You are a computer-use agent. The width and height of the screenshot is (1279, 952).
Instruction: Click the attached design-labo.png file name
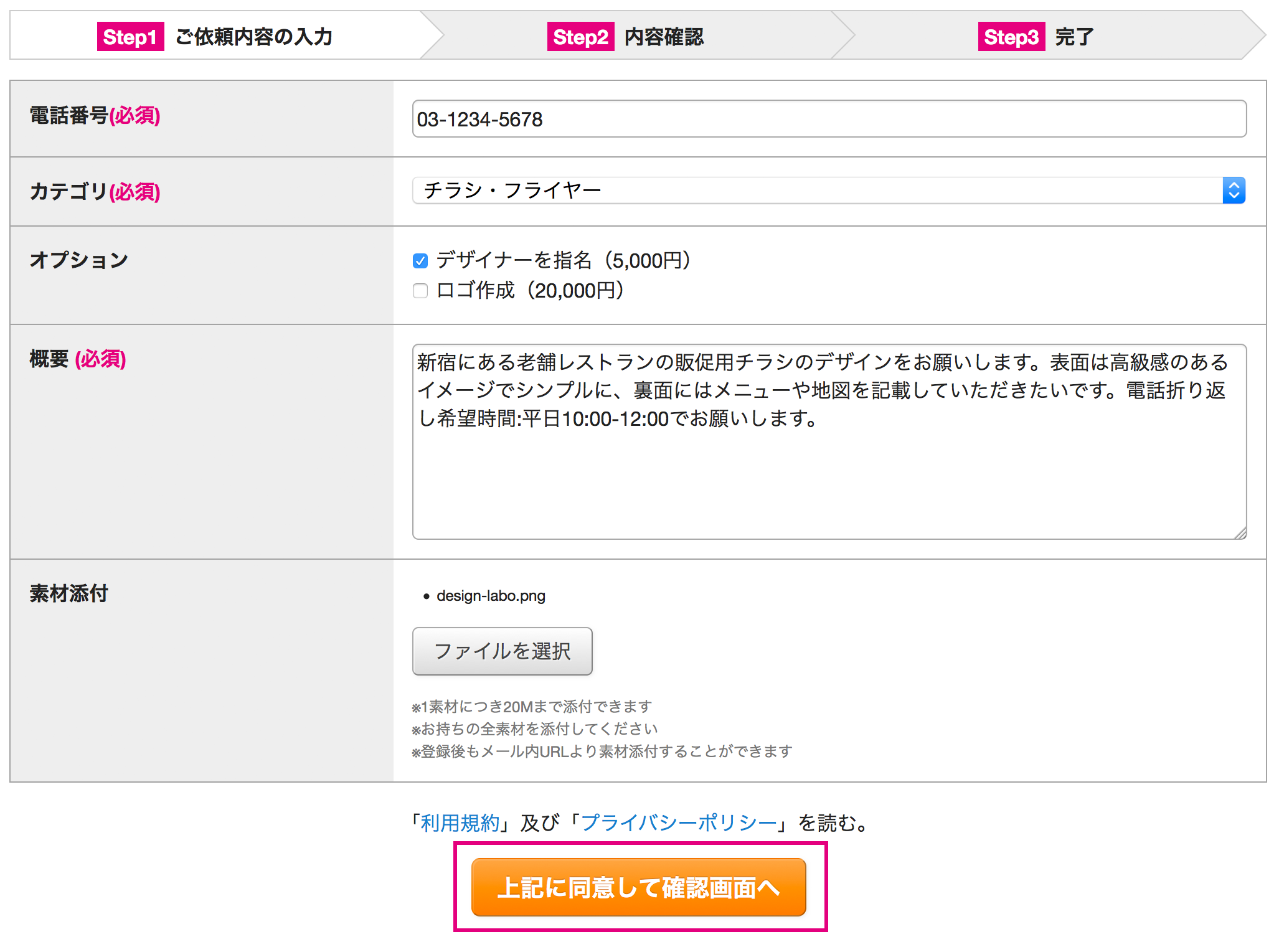click(x=491, y=596)
